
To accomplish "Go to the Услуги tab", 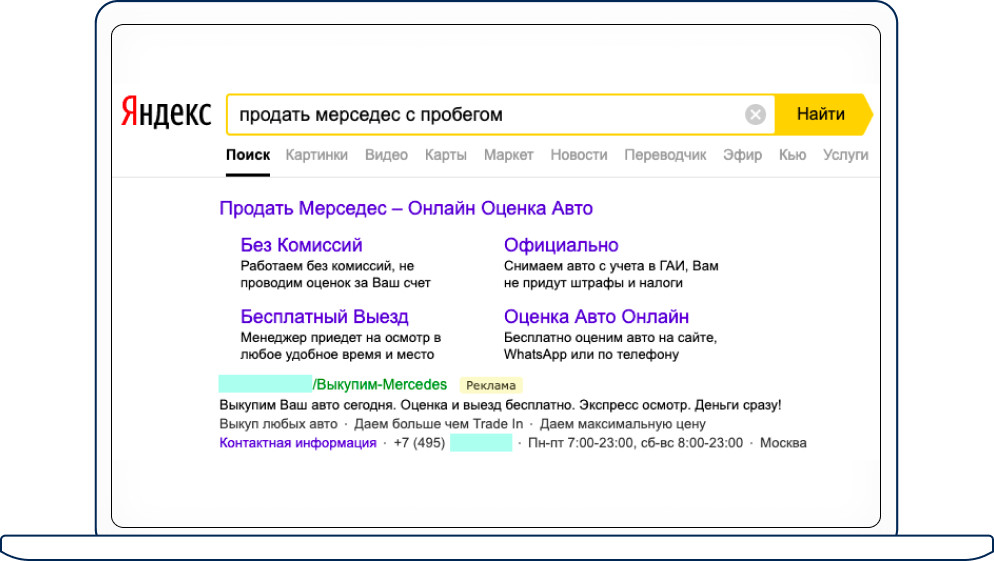I will pyautogui.click(x=845, y=155).
